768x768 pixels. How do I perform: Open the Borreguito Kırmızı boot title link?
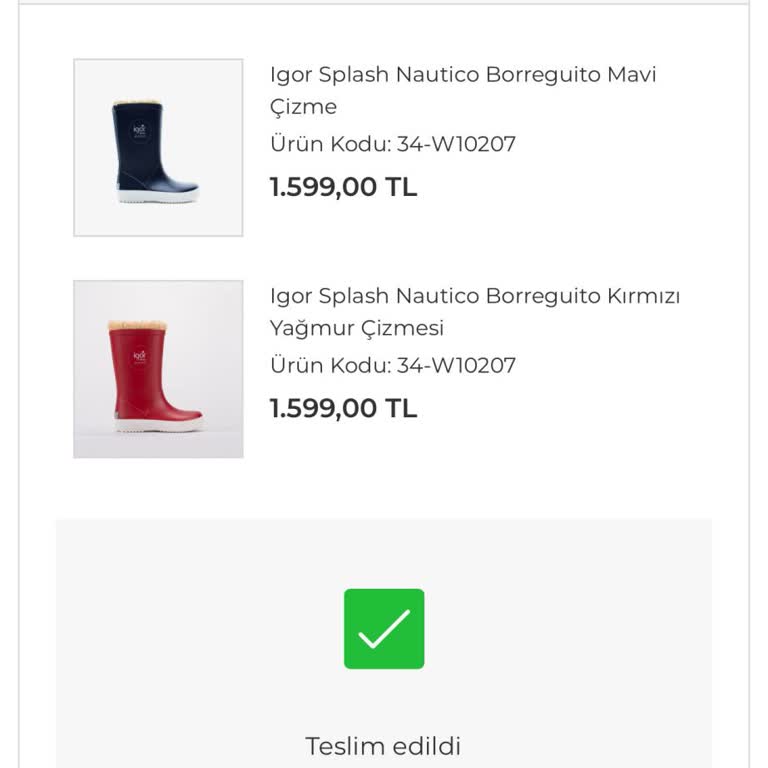click(x=475, y=297)
